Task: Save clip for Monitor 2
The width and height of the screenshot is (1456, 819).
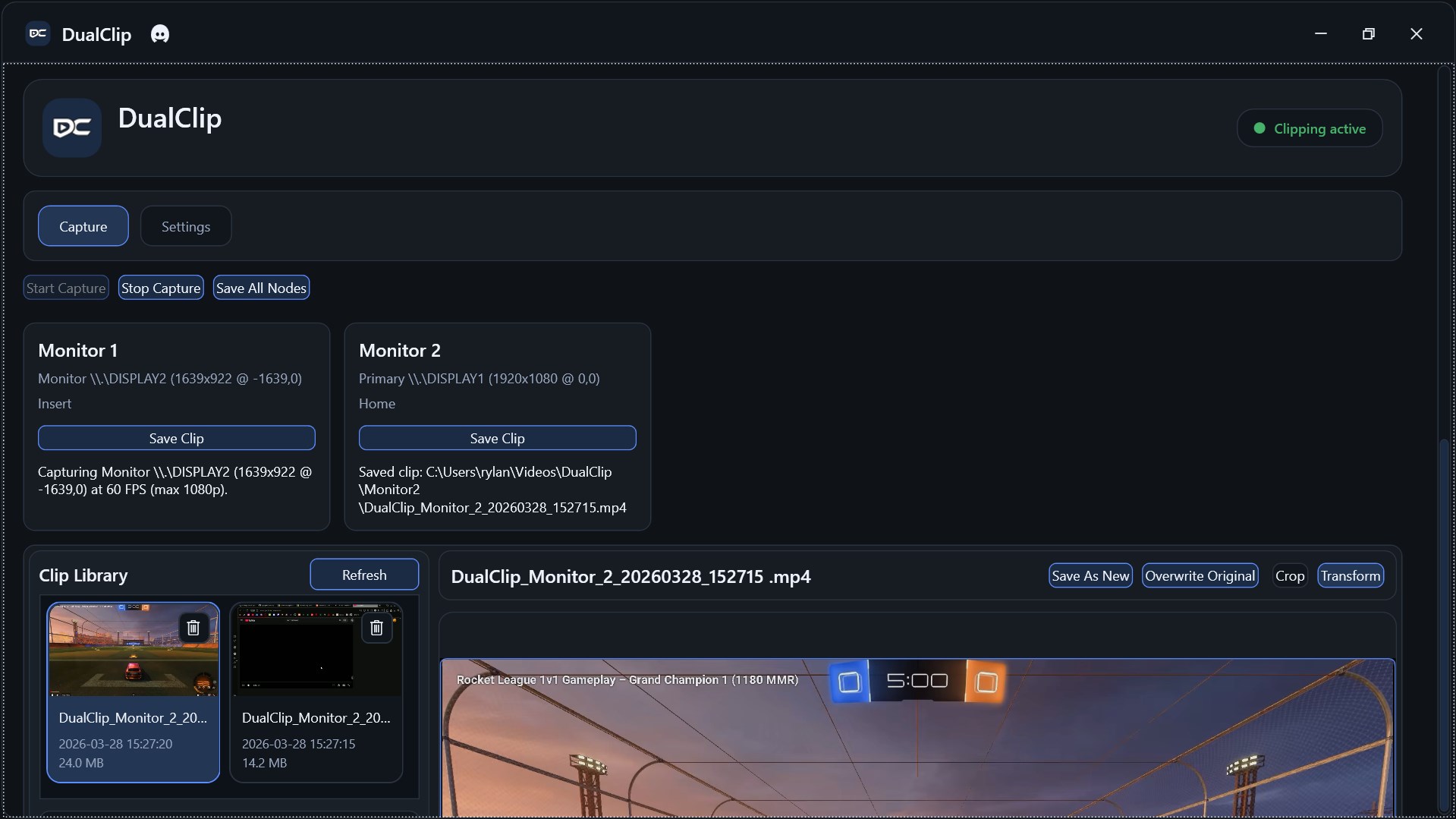Action: coord(498,438)
